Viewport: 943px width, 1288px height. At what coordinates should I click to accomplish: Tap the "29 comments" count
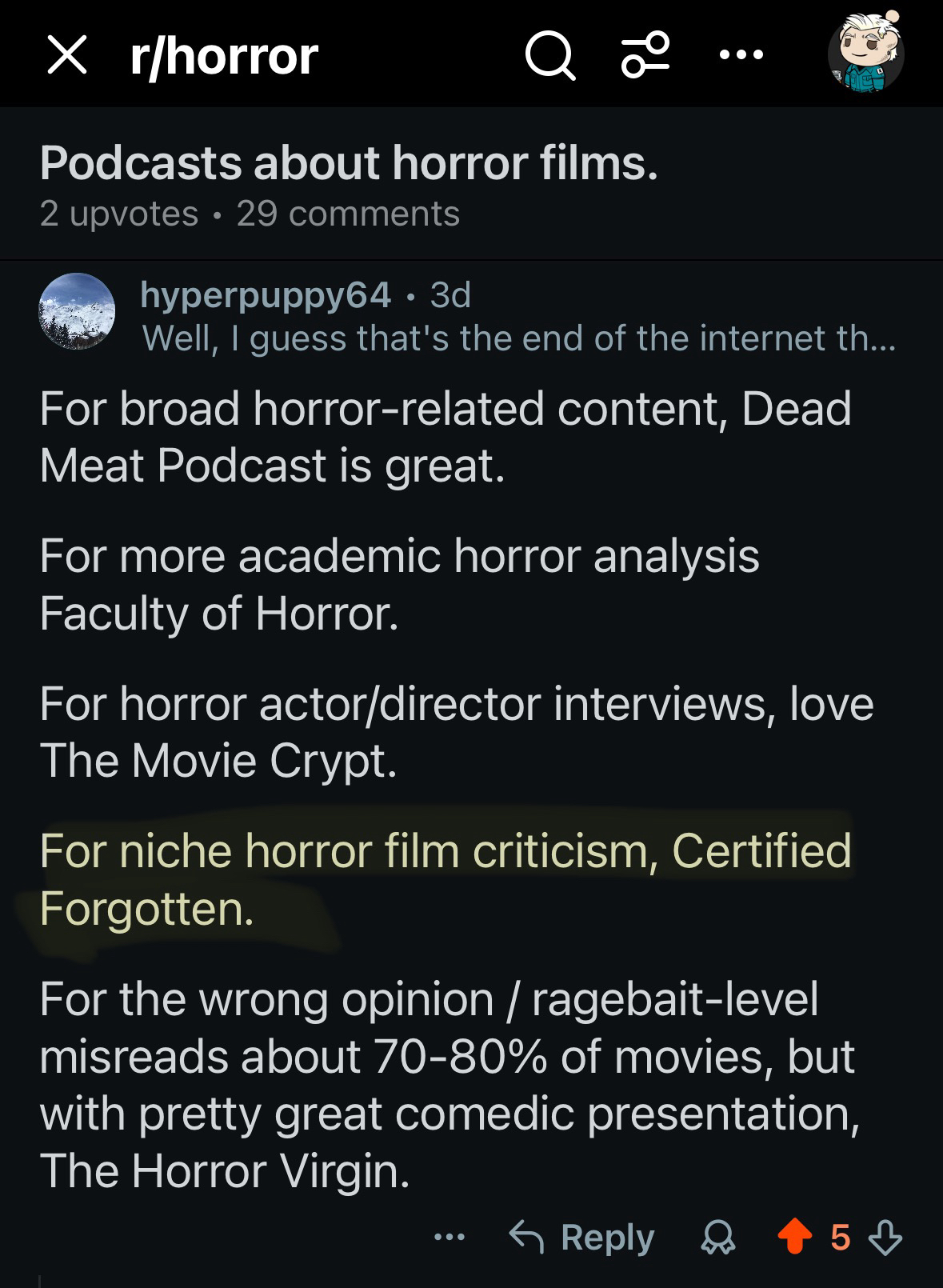coord(348,214)
